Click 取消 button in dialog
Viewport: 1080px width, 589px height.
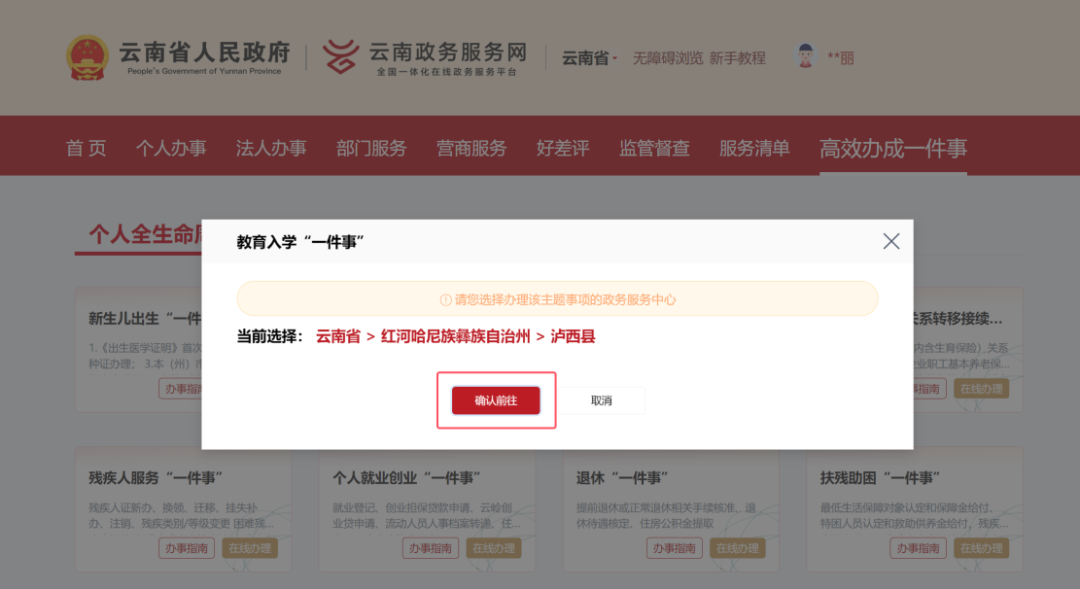(x=601, y=400)
